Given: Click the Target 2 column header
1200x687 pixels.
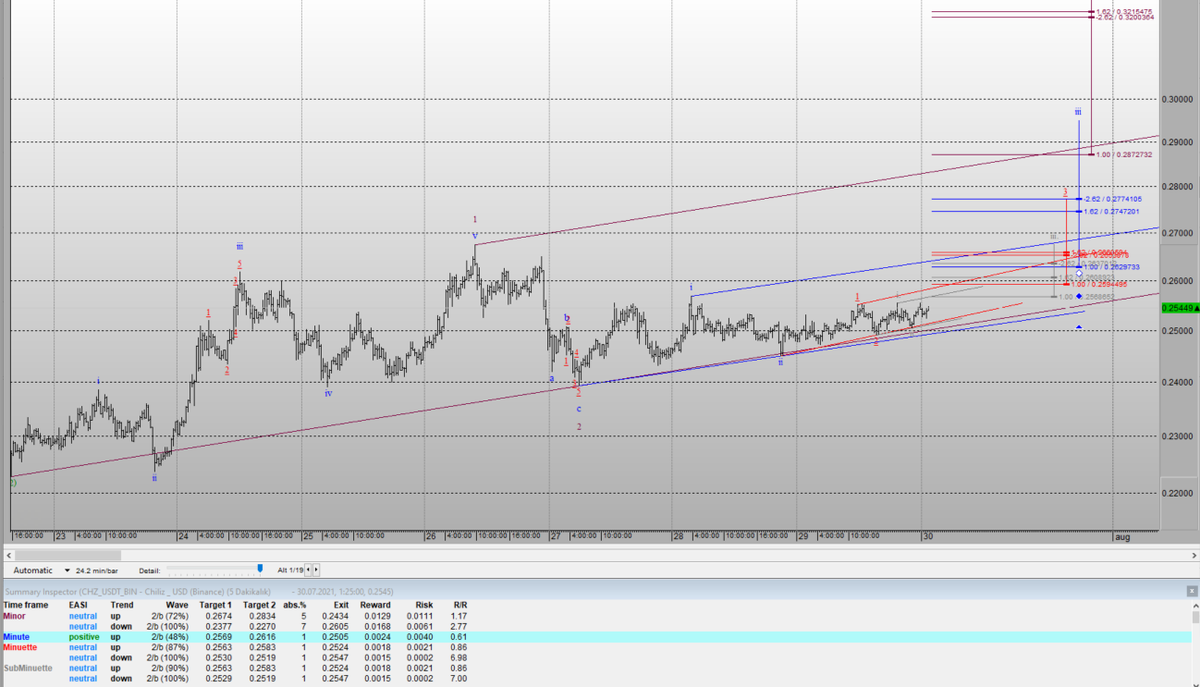Looking at the screenshot, I should tap(259, 605).
